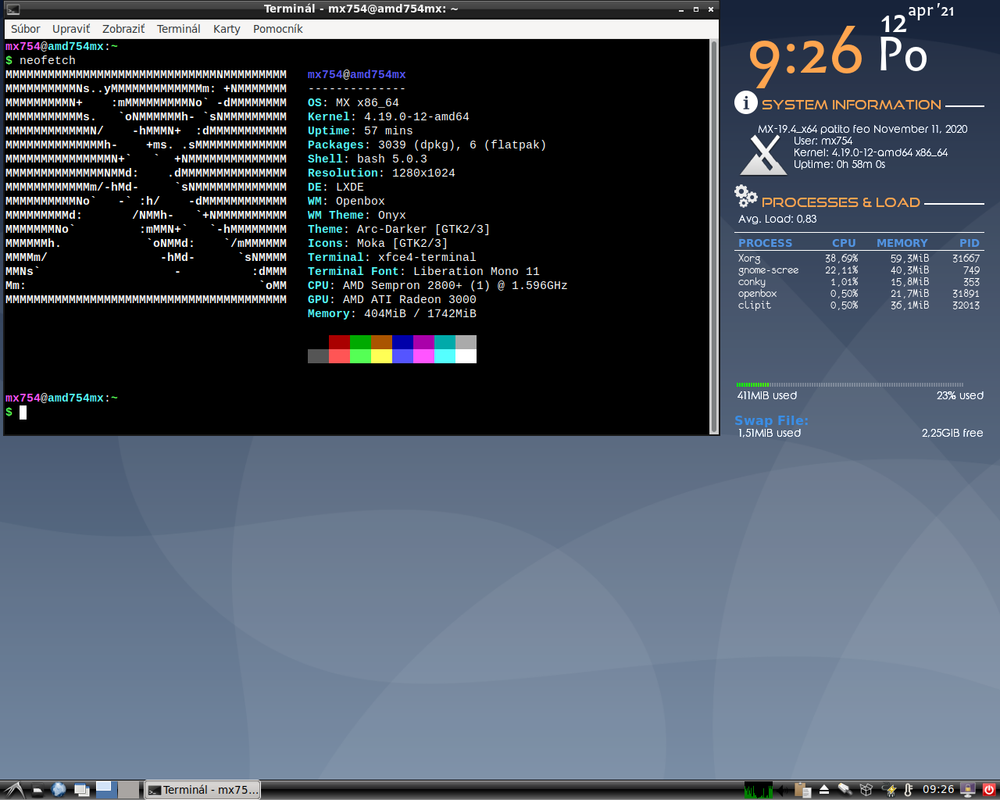The image size is (1000, 800).
Task: Open the CPU usage monitor graph
Action: pos(758,790)
